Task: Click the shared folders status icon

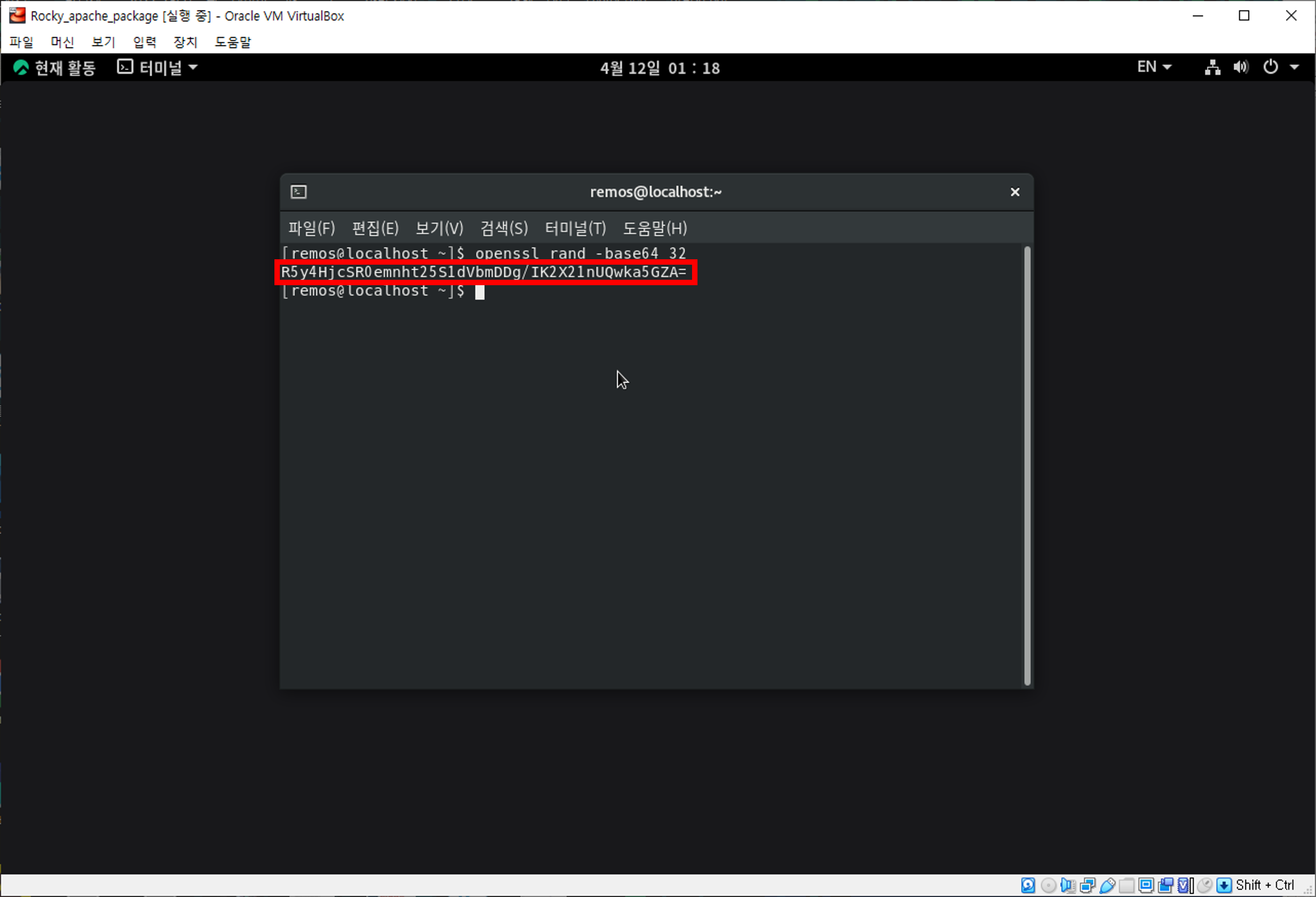Action: [1126, 885]
